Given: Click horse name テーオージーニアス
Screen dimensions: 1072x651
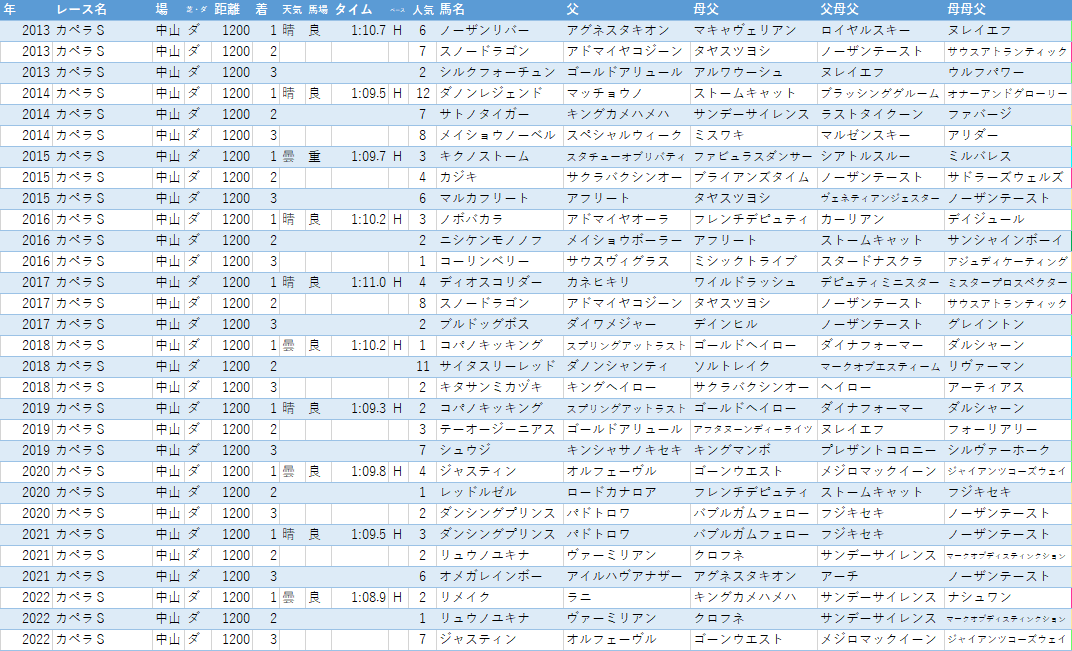Looking at the screenshot, I should pos(497,429).
